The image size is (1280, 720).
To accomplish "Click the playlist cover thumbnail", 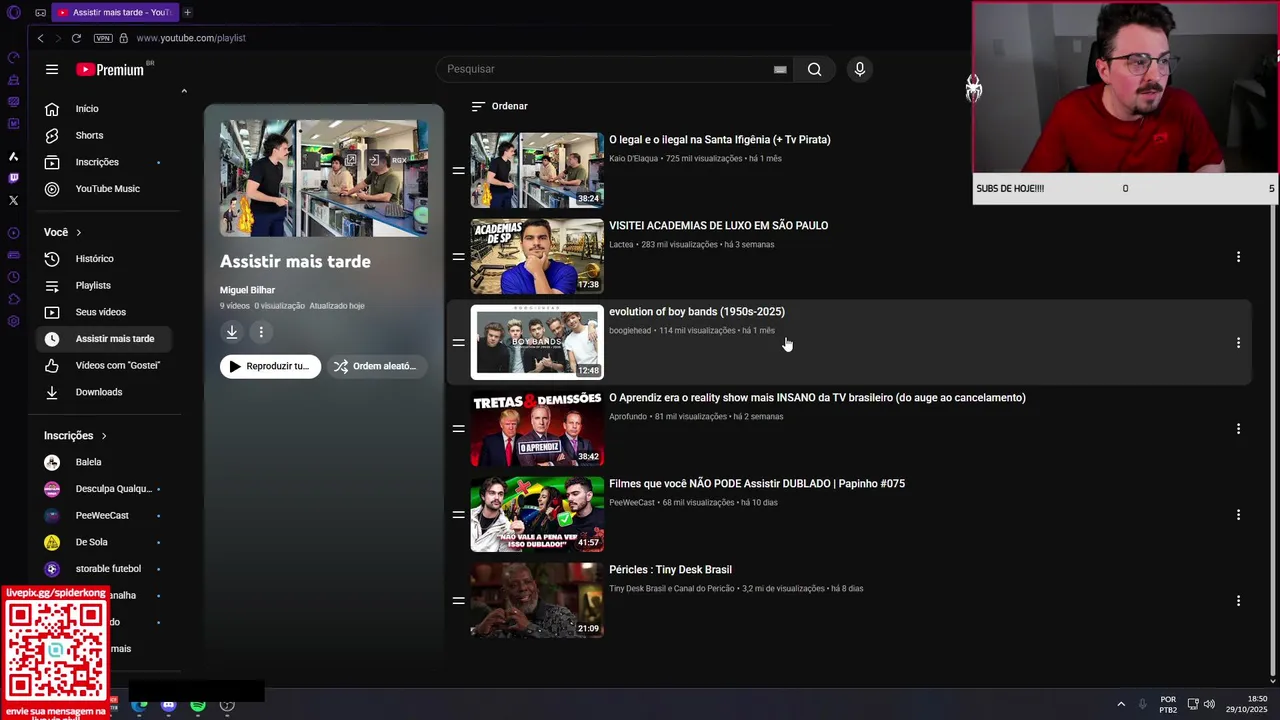I will 324,178.
